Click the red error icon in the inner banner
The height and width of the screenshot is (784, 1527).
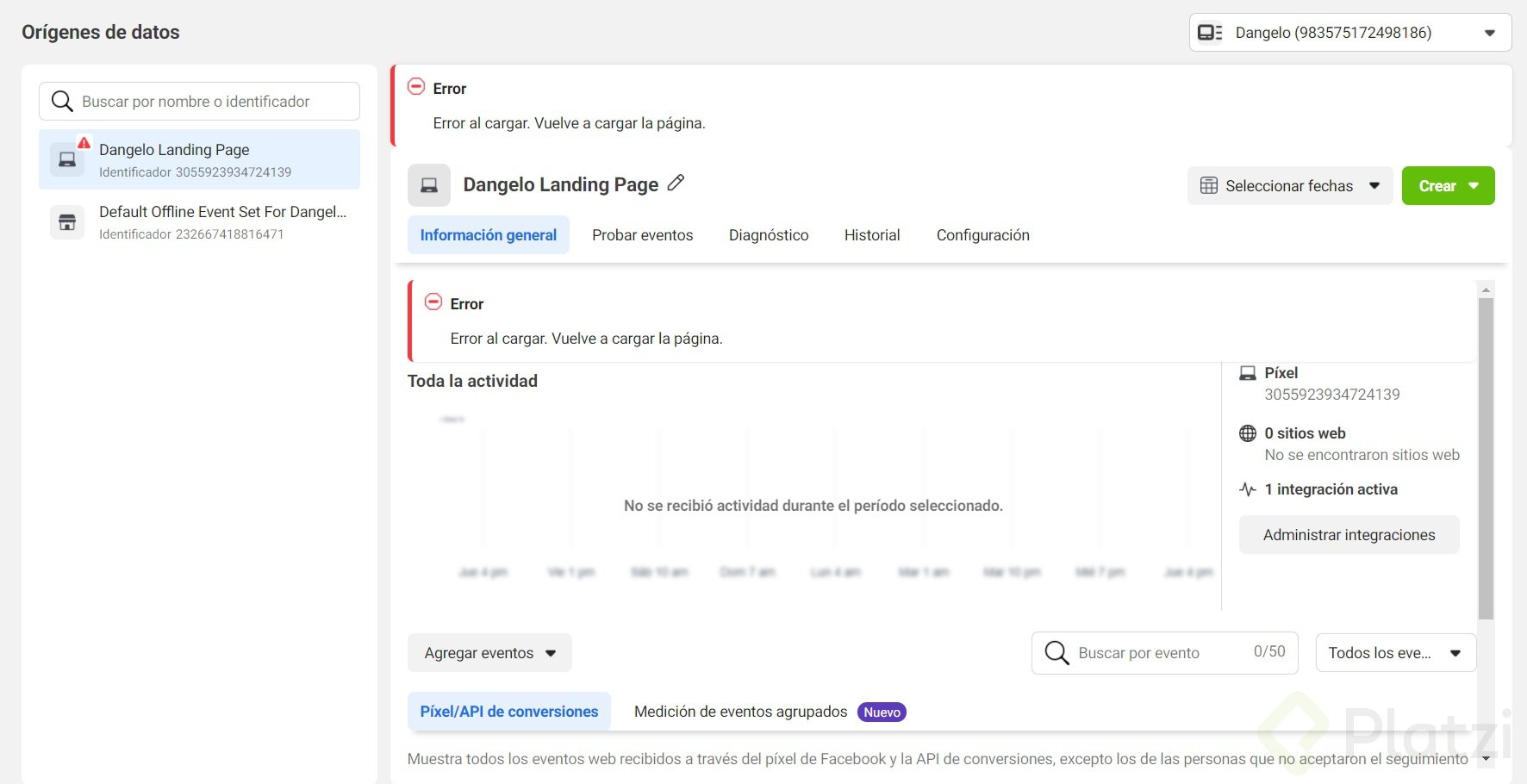point(433,302)
